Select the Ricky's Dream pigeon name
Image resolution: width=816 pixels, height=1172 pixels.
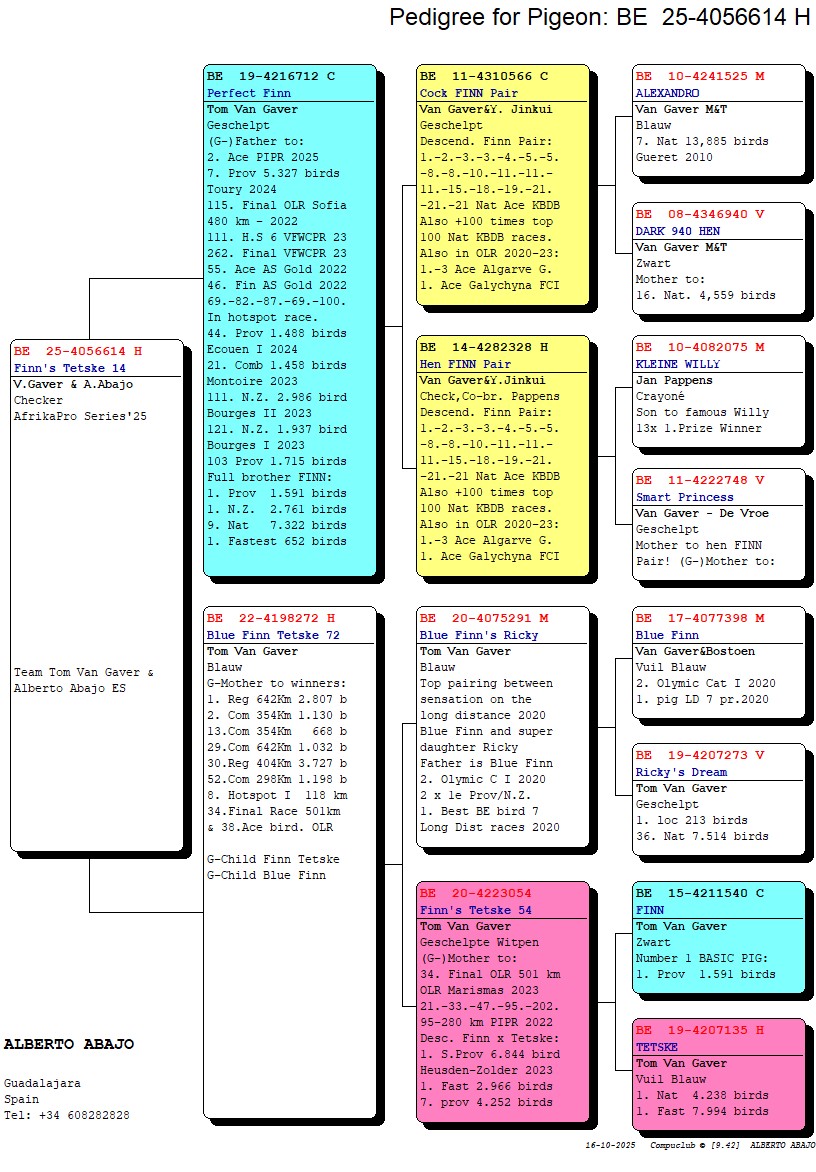point(681,772)
